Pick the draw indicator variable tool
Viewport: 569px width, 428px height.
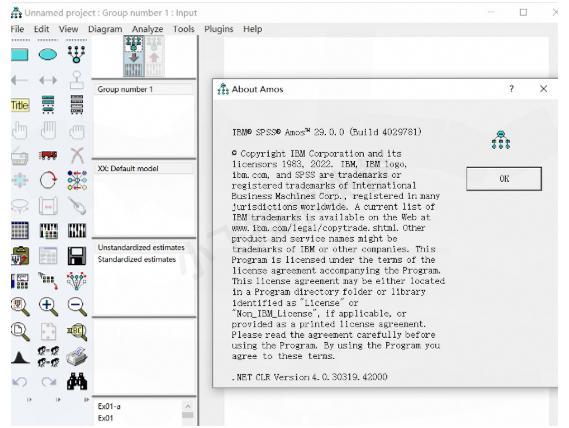(x=77, y=54)
